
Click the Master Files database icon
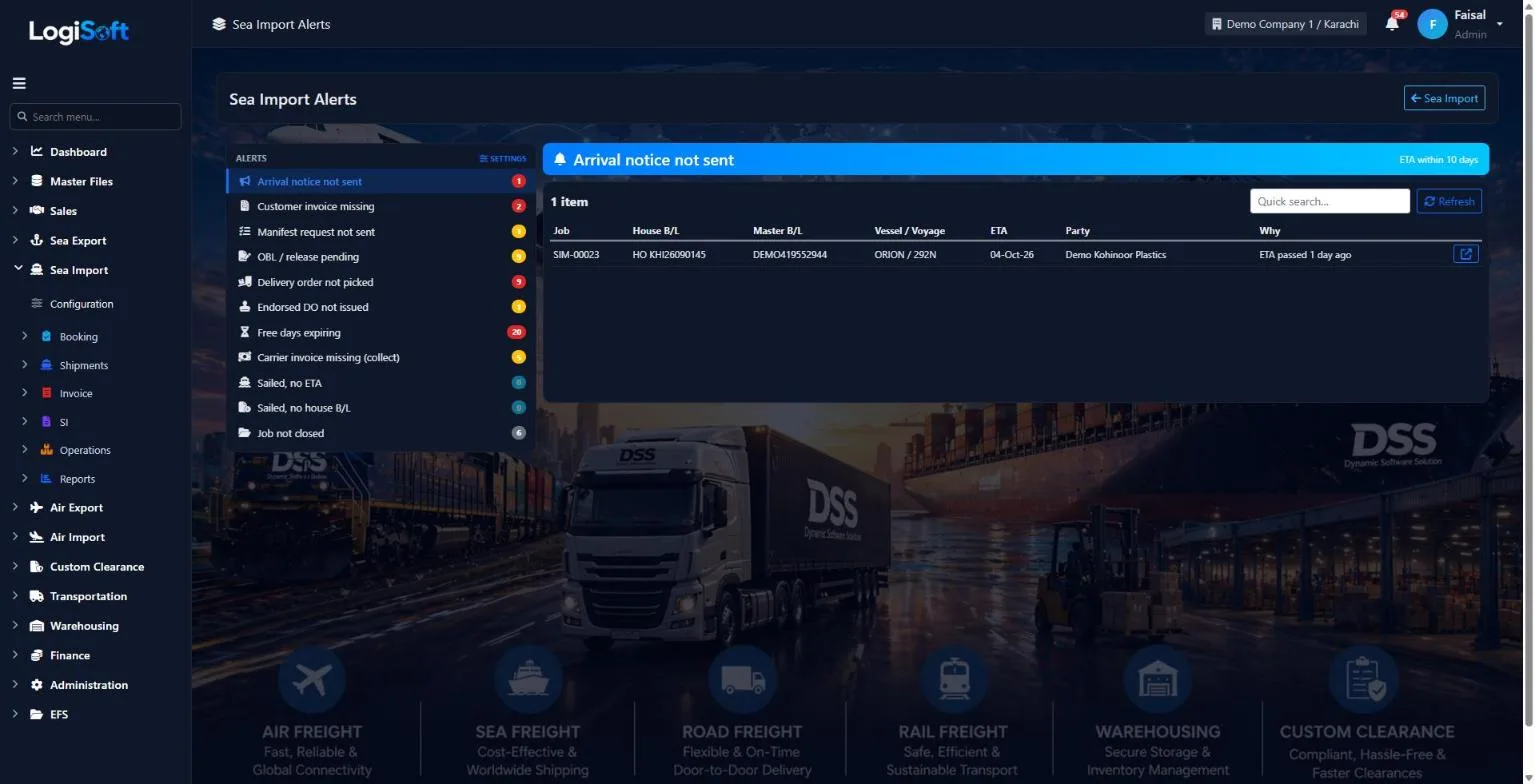coord(37,181)
